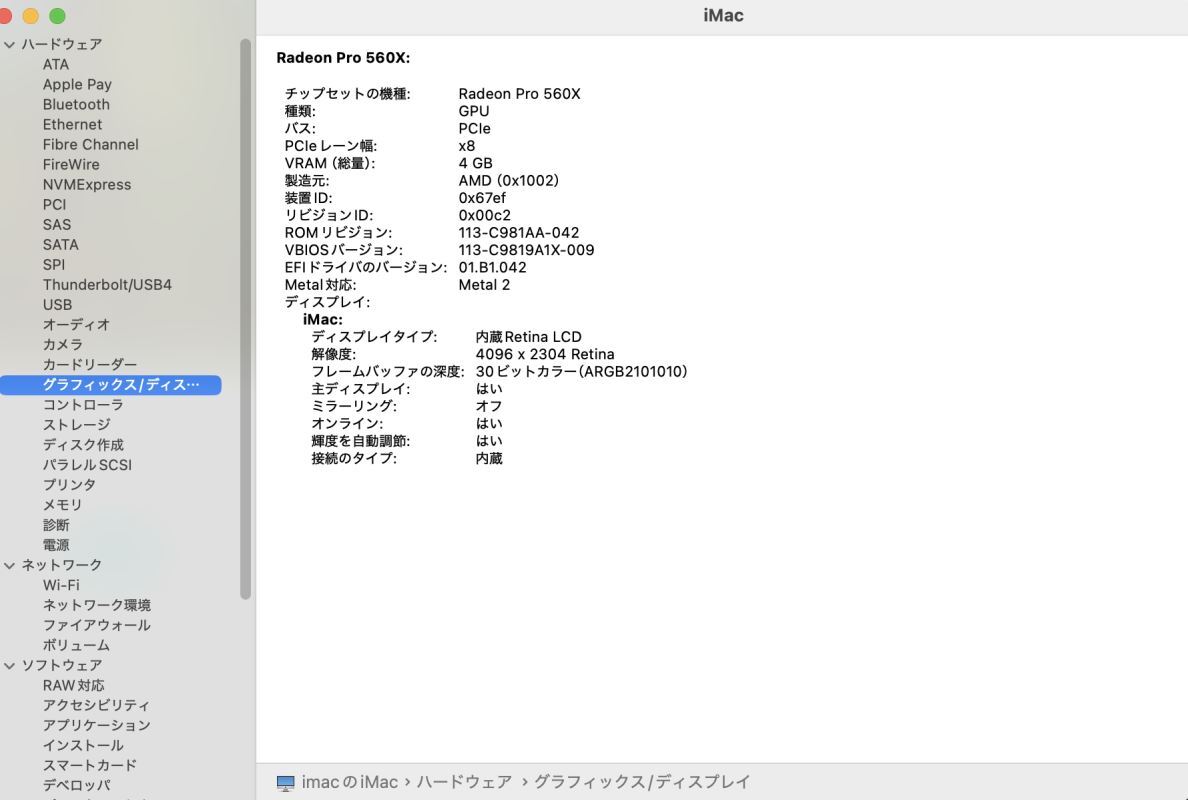
Task: Show the ストレージ information
Action: (x=76, y=425)
